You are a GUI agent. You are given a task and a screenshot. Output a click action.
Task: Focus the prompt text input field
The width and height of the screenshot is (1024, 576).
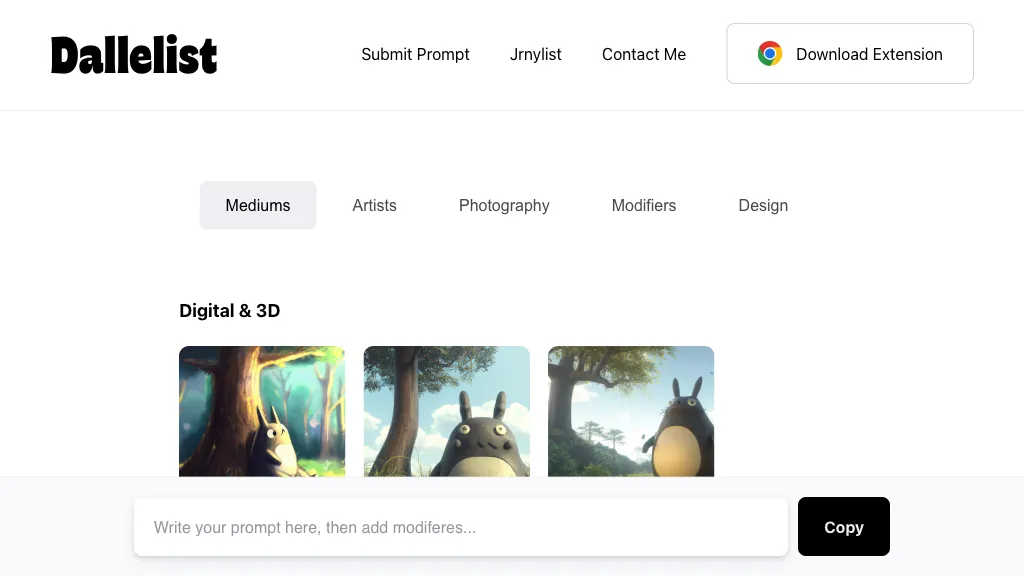tap(460, 527)
